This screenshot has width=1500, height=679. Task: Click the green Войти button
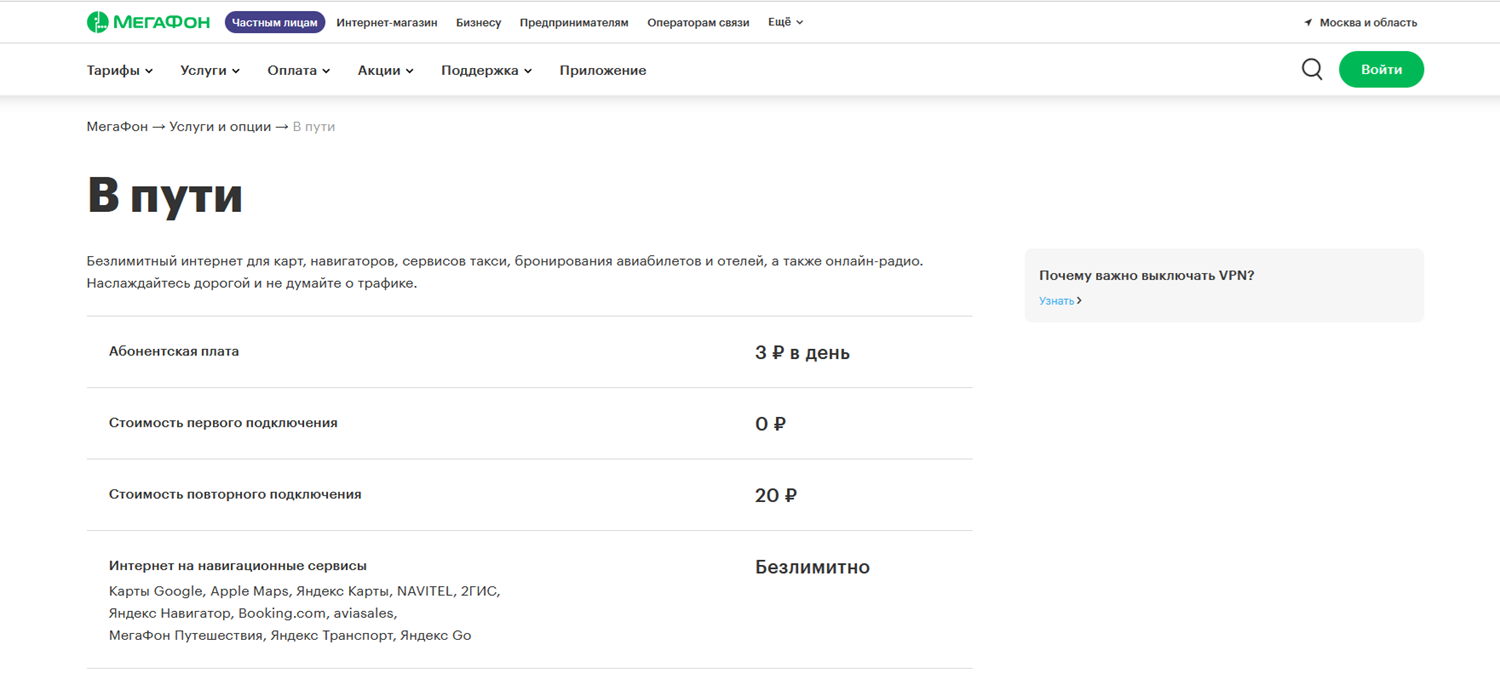pyautogui.click(x=1381, y=69)
